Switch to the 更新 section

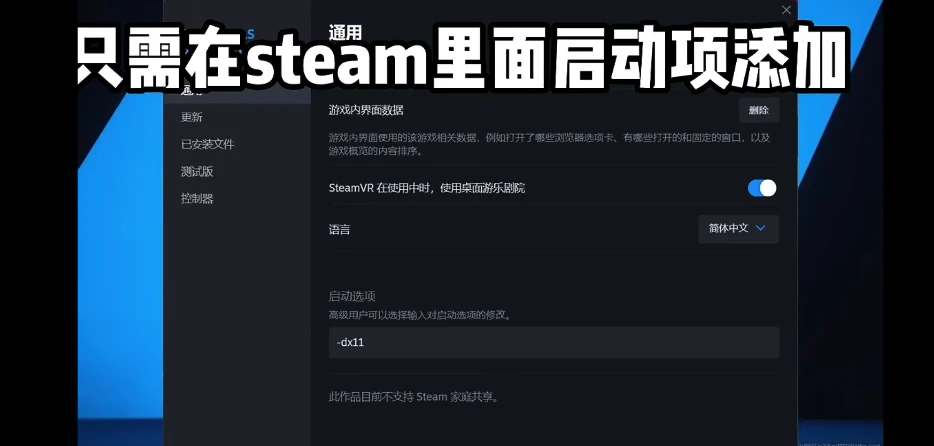(192, 117)
